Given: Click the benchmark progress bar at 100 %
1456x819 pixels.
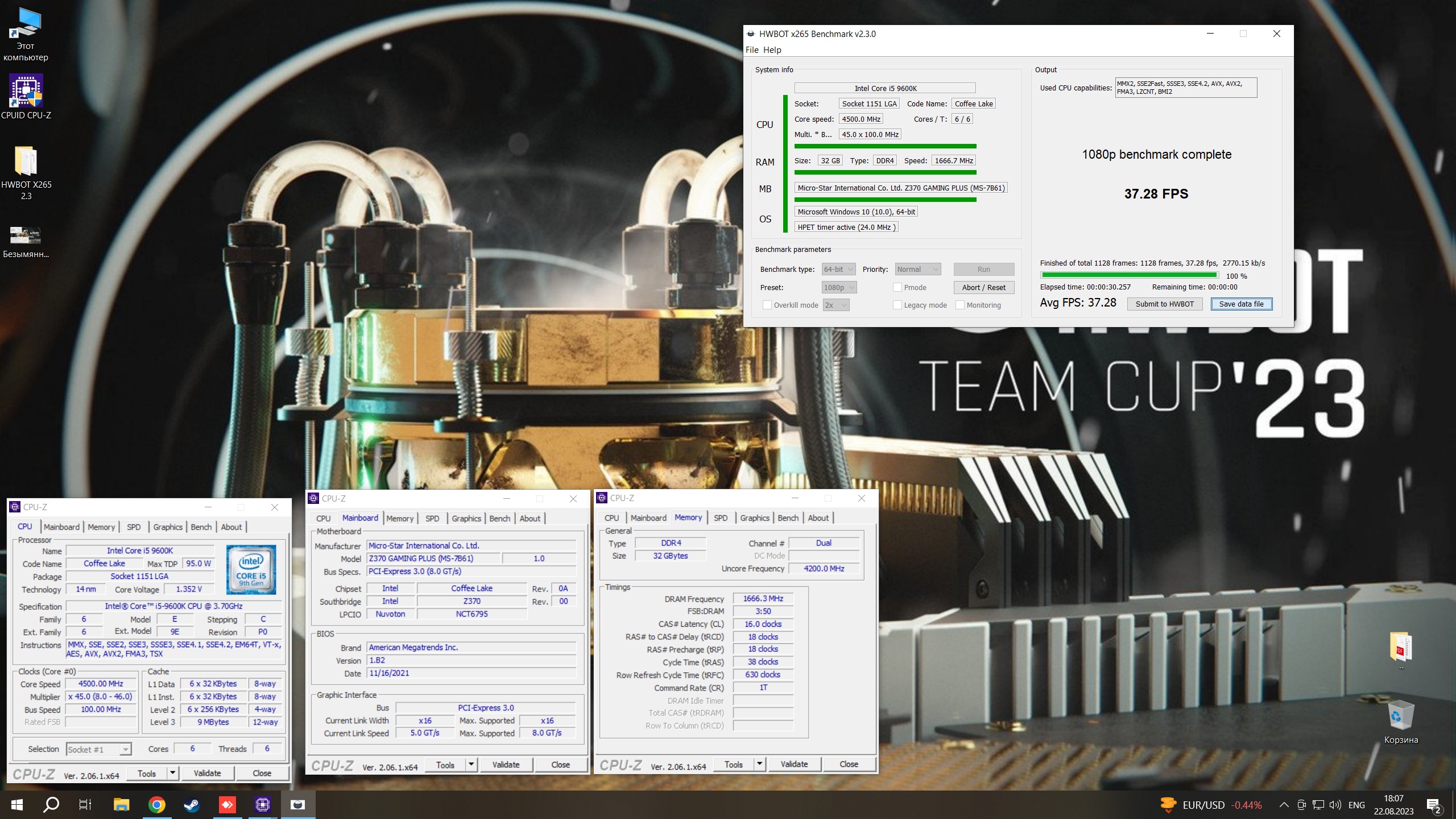Looking at the screenshot, I should pyautogui.click(x=1130, y=275).
